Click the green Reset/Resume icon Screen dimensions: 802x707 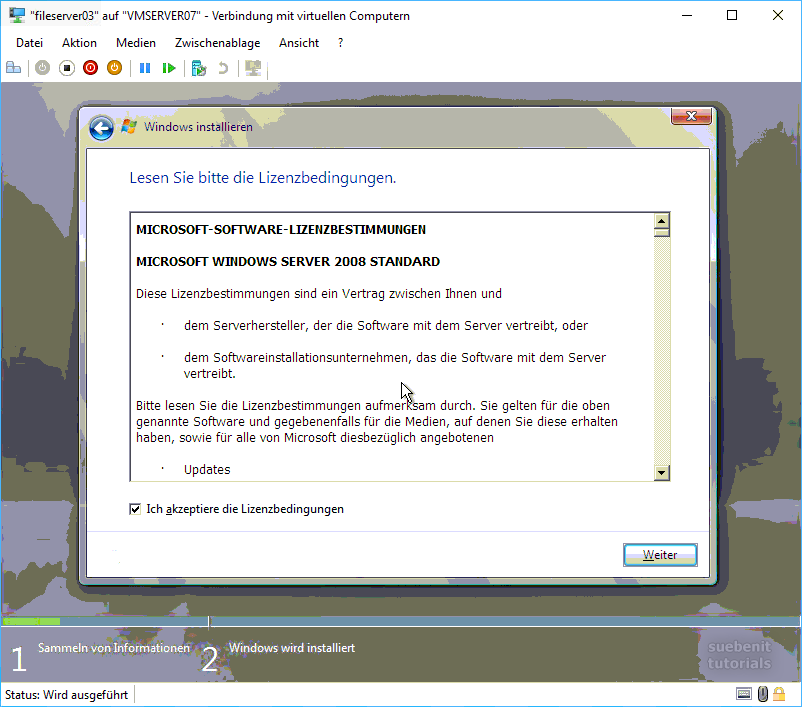point(169,68)
